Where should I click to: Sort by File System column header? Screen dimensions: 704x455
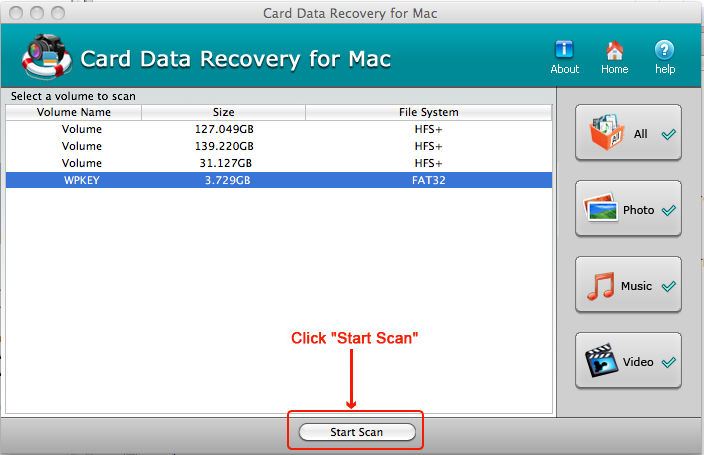pyautogui.click(x=429, y=112)
